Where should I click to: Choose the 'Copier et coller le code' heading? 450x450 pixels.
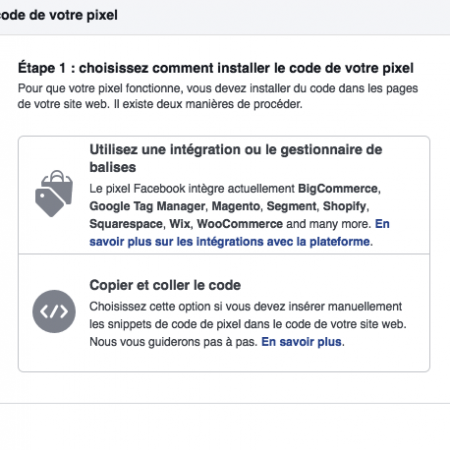[165, 285]
